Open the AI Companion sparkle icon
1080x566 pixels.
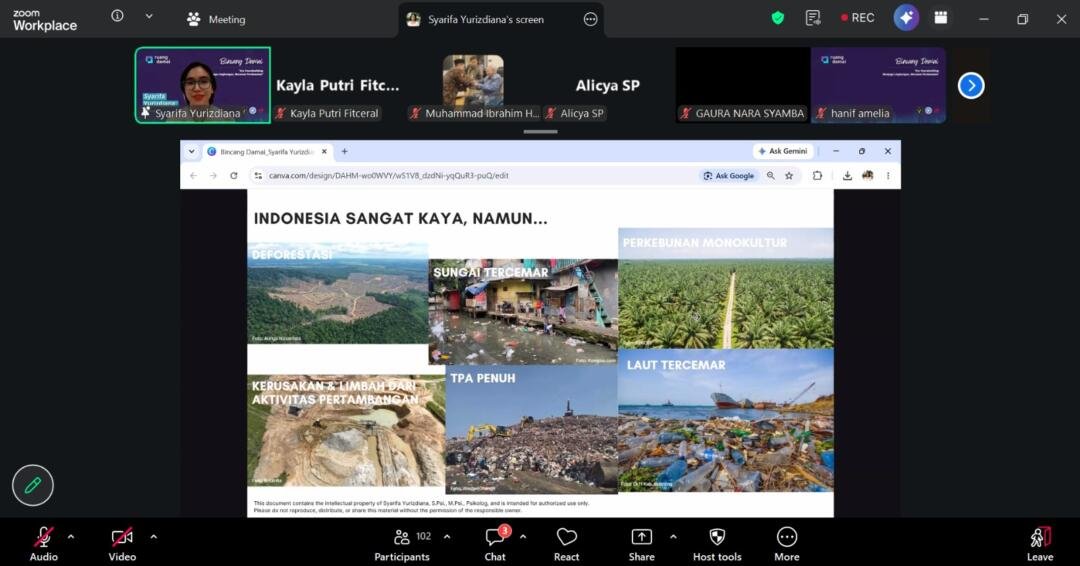(x=906, y=18)
